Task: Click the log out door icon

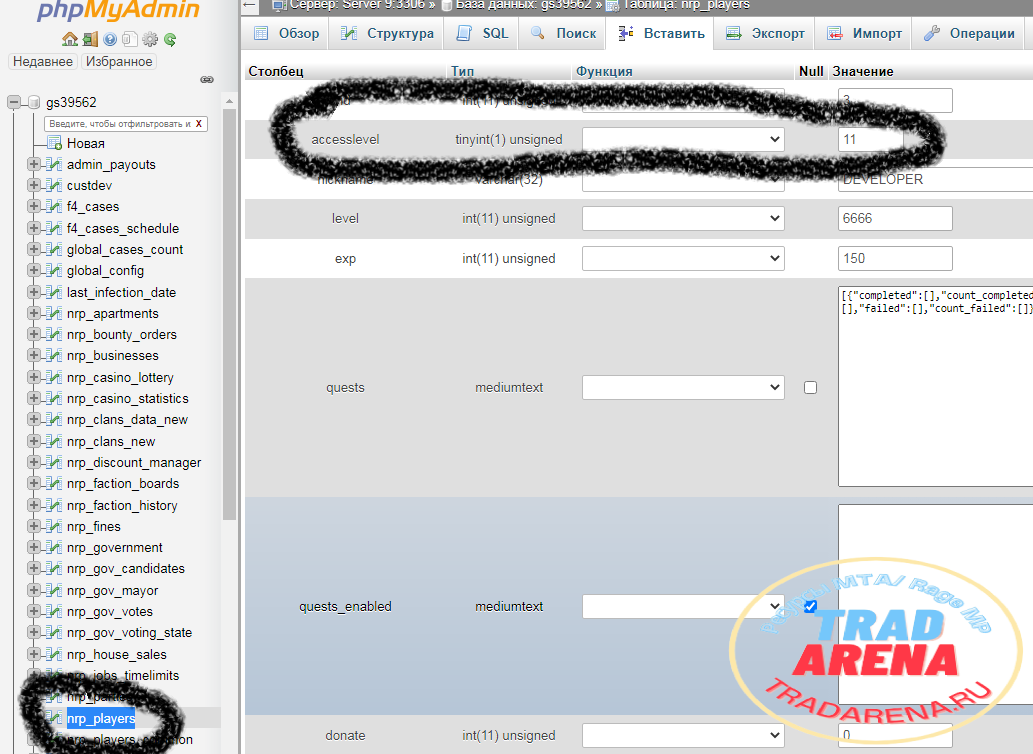Action: point(90,40)
